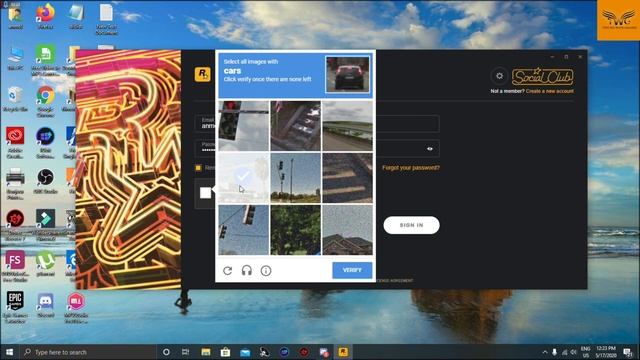Focus the Email input field
Viewport: 640px width, 360px height.
317,123
